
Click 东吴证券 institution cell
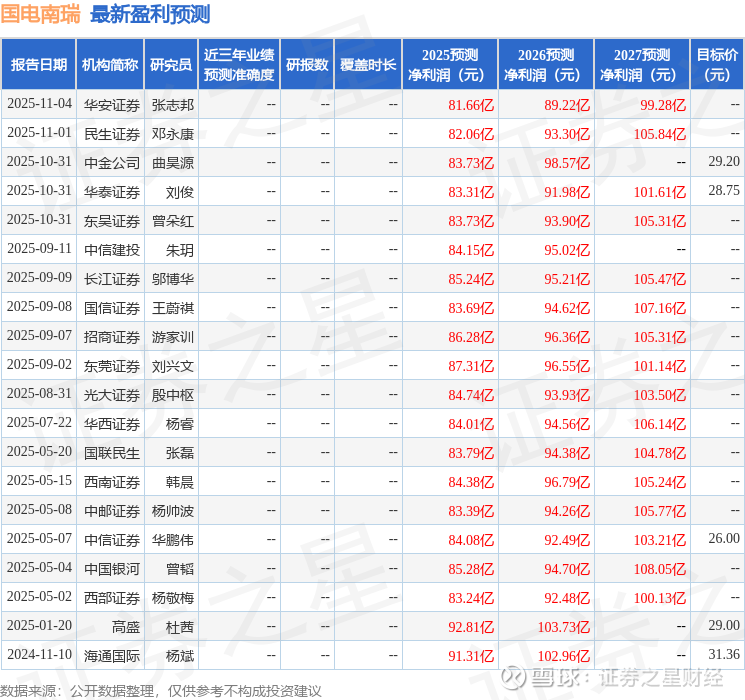(112, 221)
